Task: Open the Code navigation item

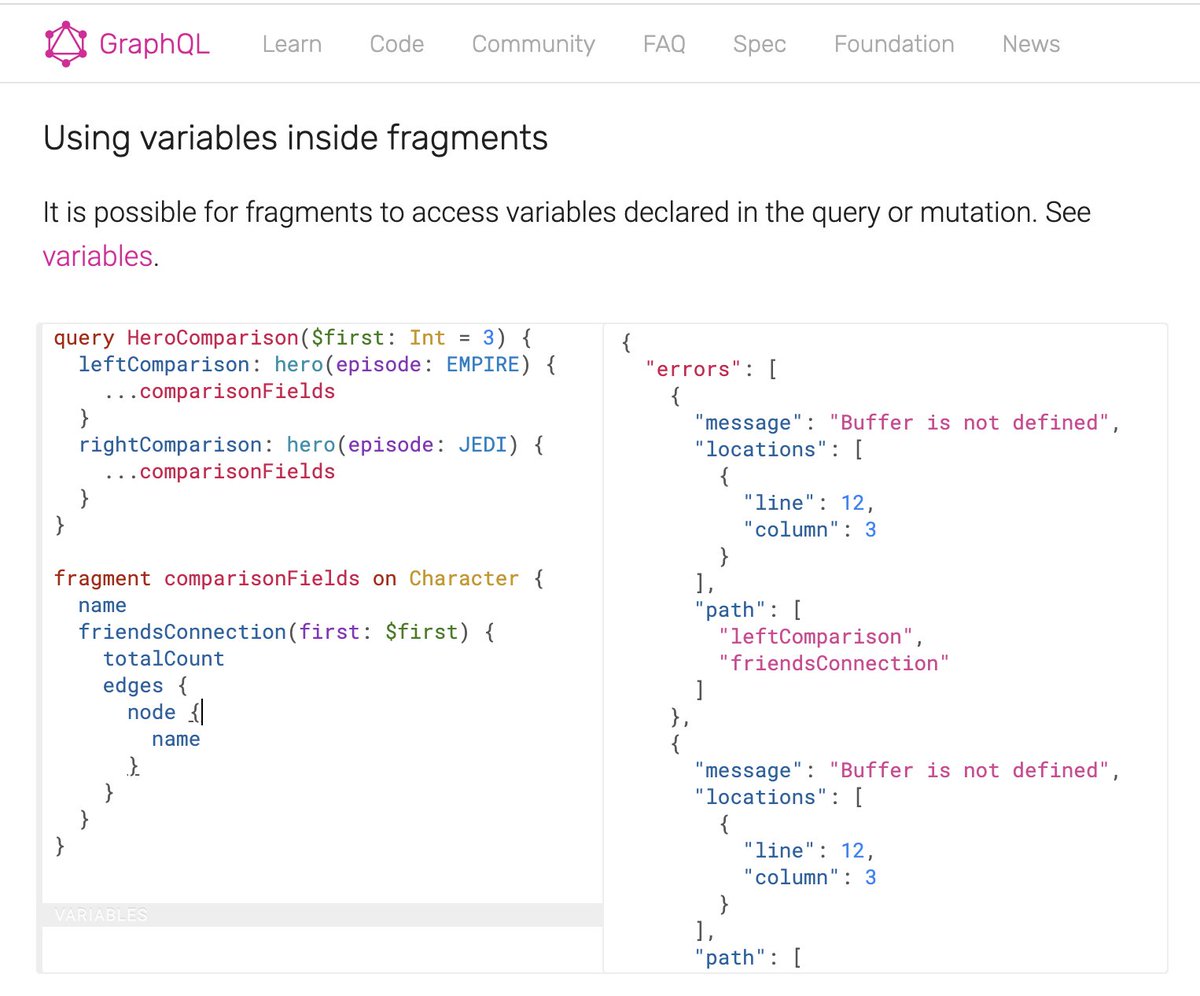Action: point(397,44)
